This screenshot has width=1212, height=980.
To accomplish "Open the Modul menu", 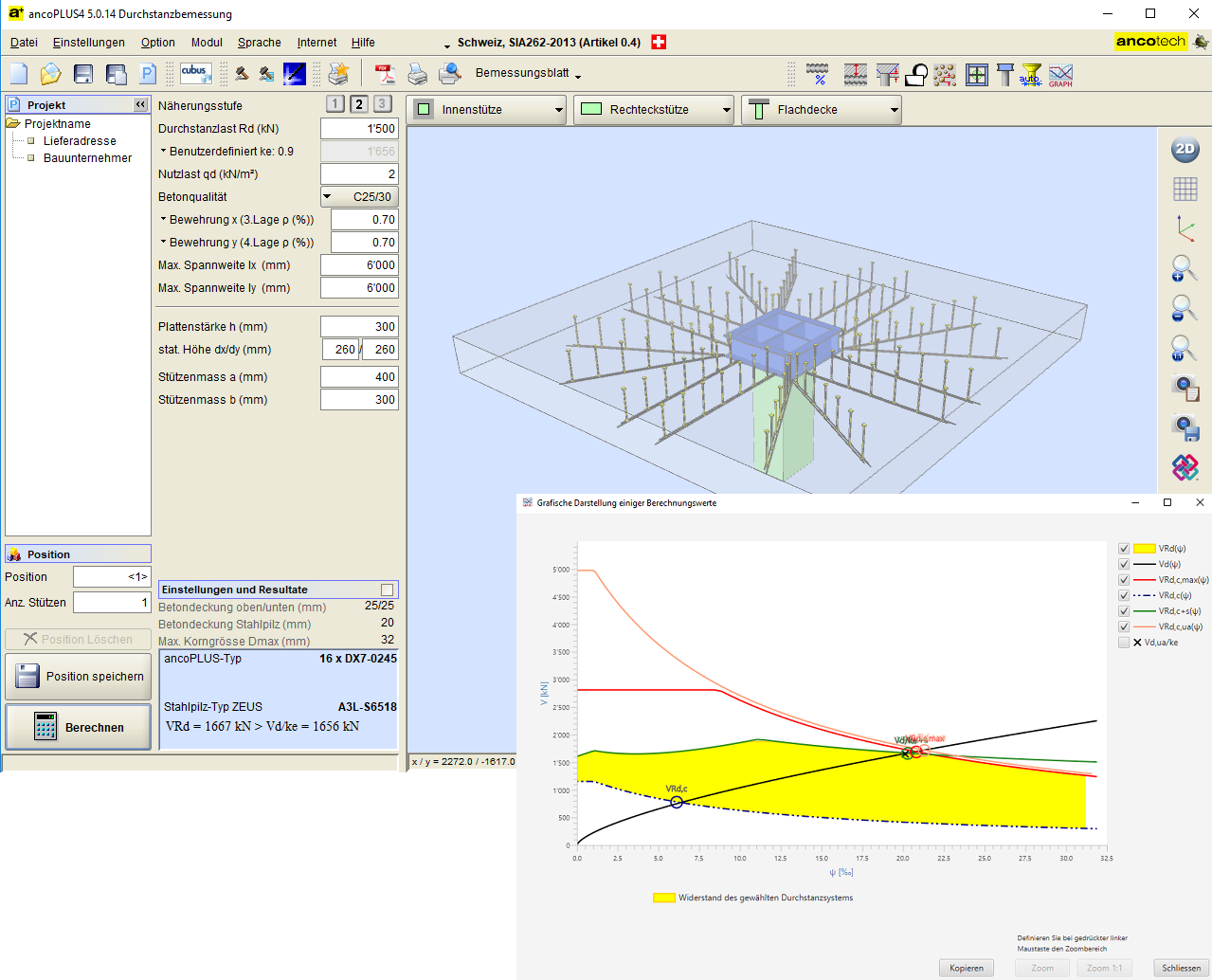I will (207, 43).
